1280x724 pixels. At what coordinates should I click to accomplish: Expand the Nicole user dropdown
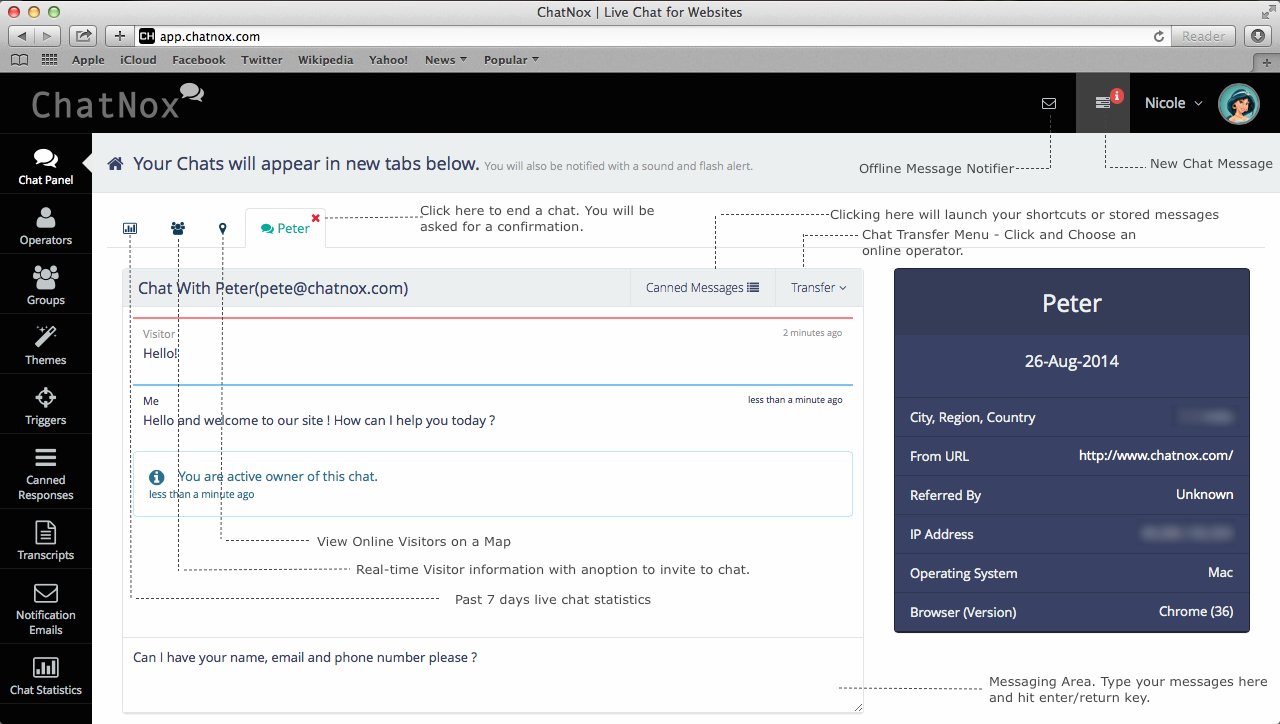pos(1173,103)
